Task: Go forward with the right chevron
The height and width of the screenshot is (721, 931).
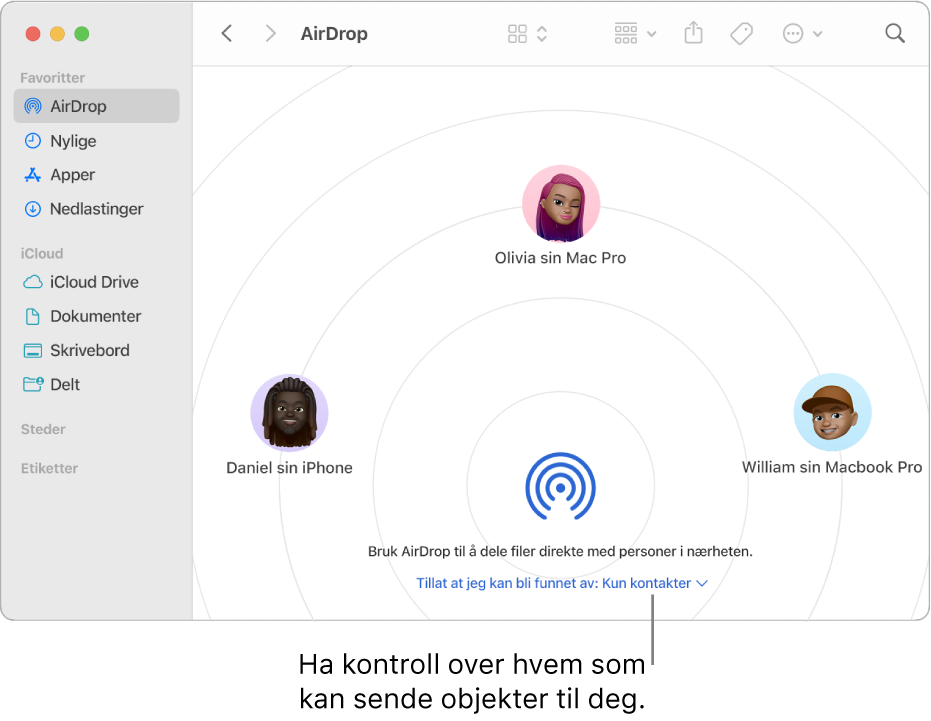Action: coord(270,33)
